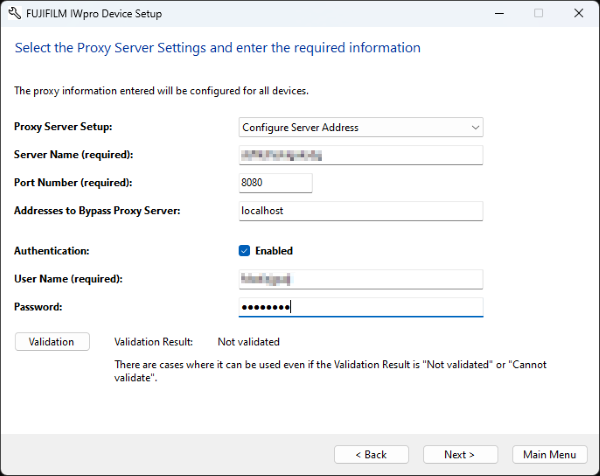The height and width of the screenshot is (476, 600).
Task: Click the maximize button in the title bar
Action: coord(538,13)
